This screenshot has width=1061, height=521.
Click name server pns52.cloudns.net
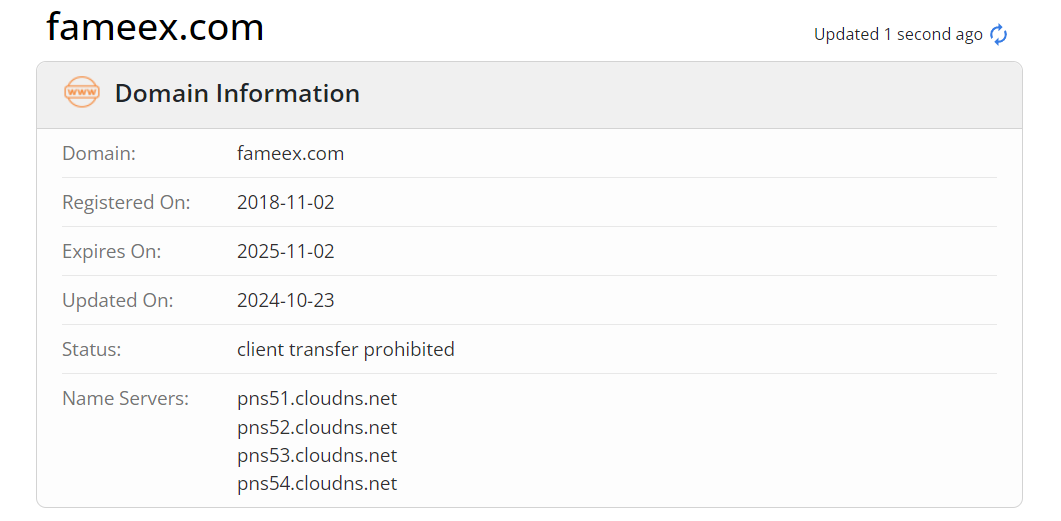(x=316, y=428)
